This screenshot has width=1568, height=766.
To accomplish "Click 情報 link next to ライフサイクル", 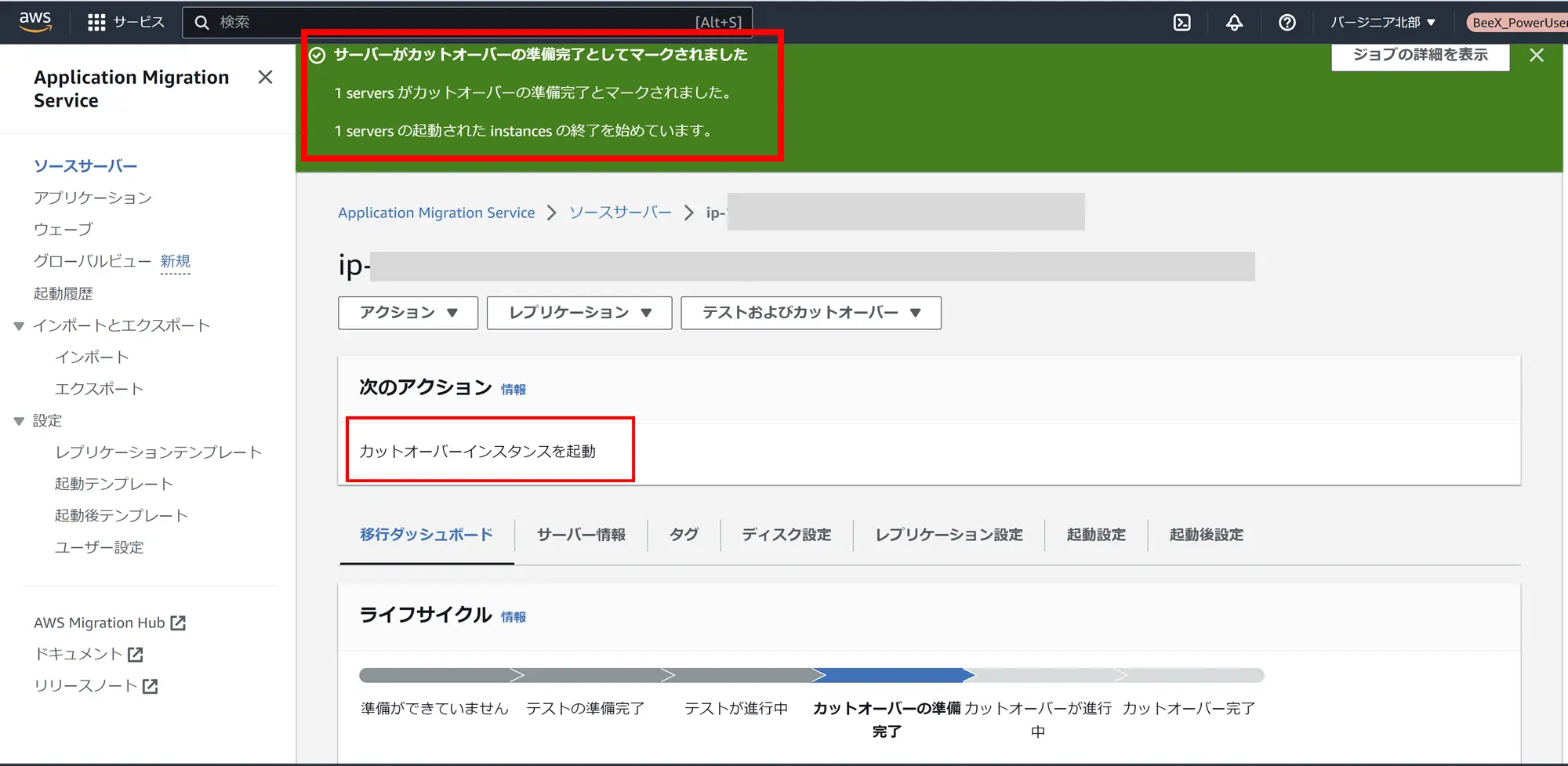I will click(x=514, y=617).
